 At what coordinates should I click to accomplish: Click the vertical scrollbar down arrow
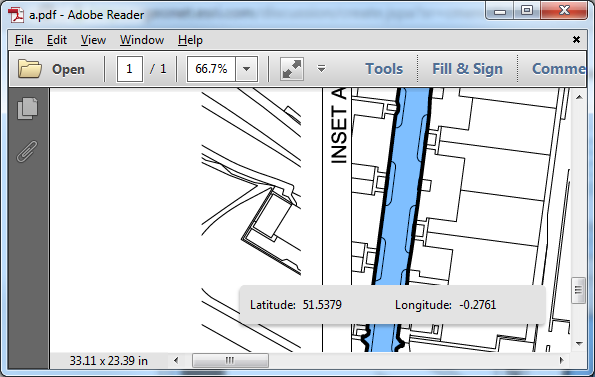coord(579,344)
